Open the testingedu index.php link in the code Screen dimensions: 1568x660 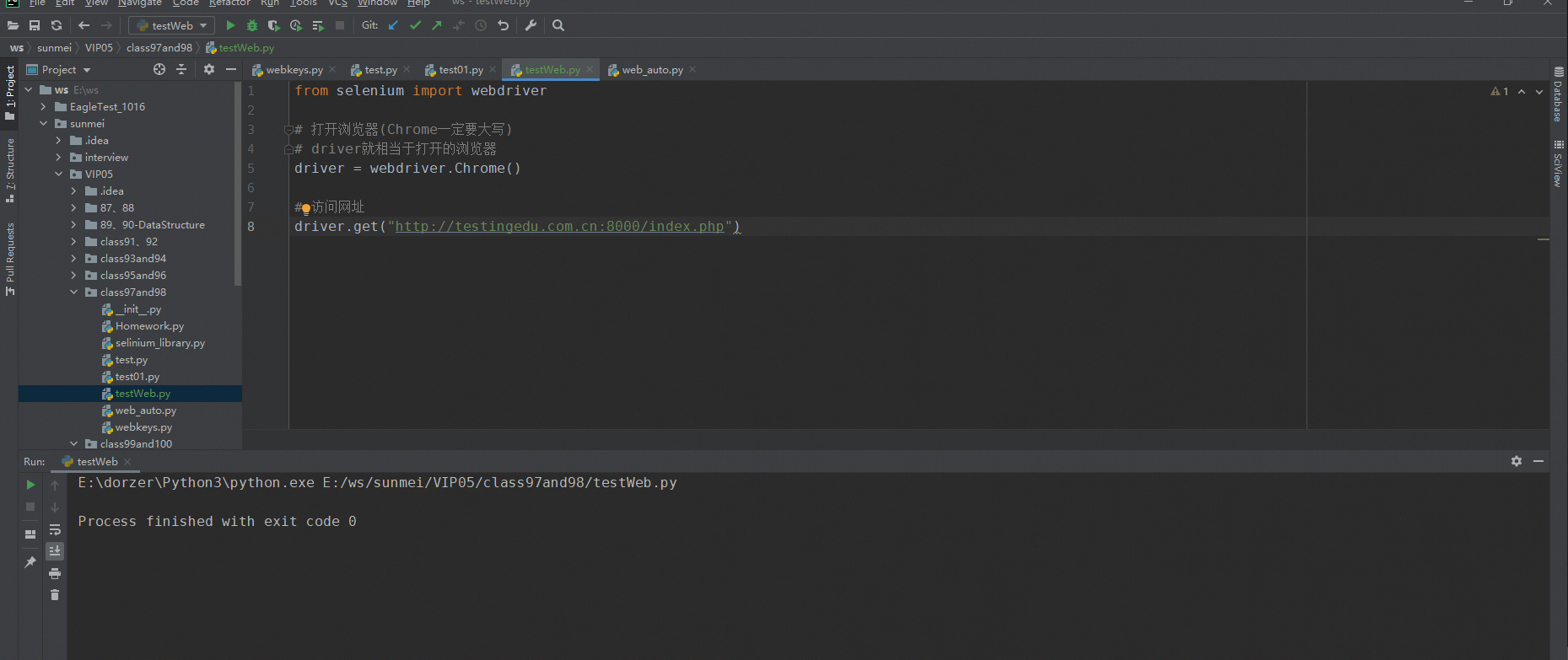(559, 226)
